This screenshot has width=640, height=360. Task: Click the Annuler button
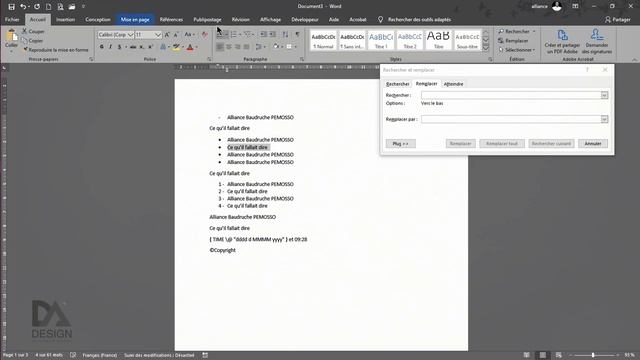(593, 144)
